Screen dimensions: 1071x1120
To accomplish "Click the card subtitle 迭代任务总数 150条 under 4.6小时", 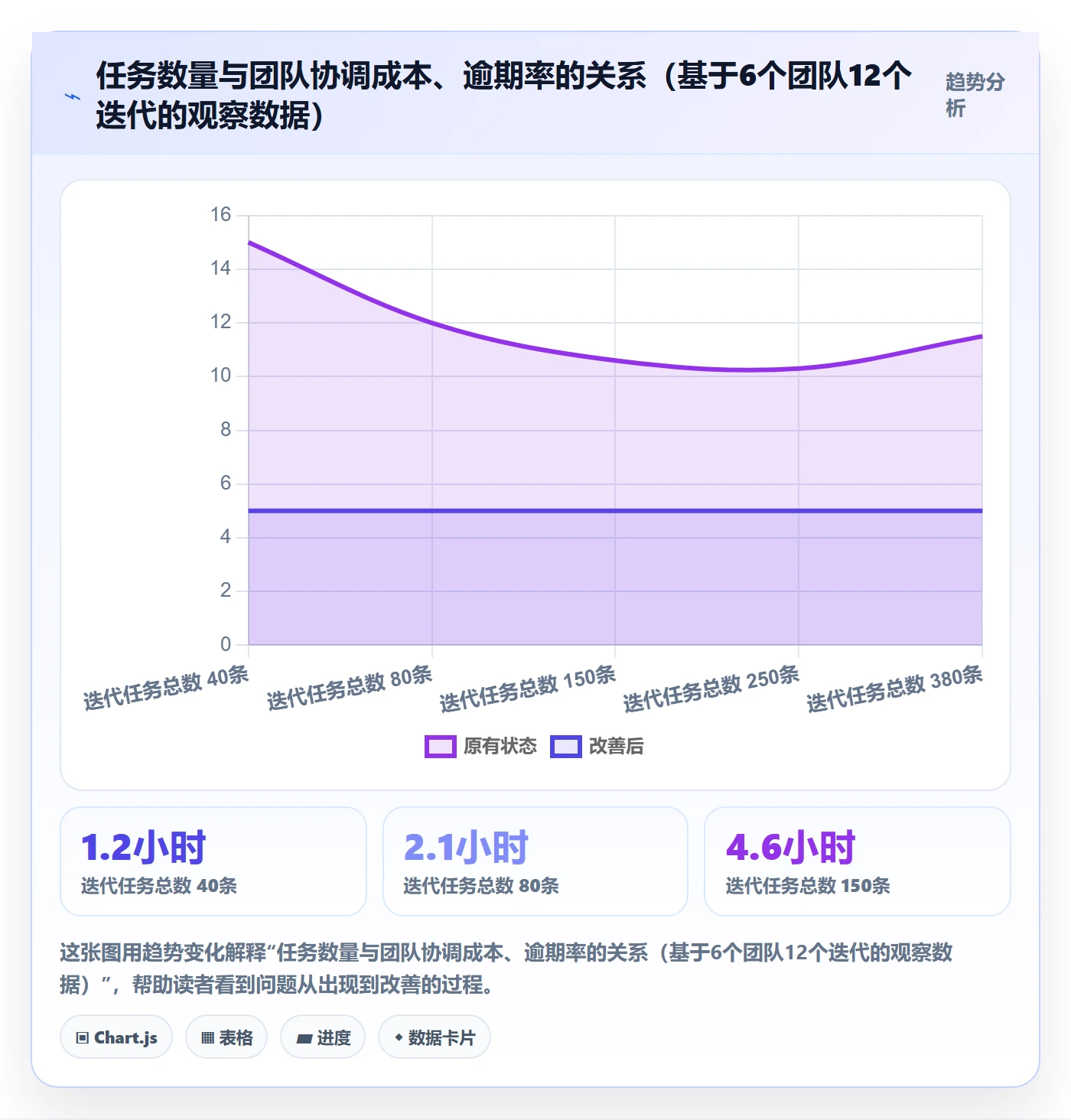I will click(x=808, y=886).
